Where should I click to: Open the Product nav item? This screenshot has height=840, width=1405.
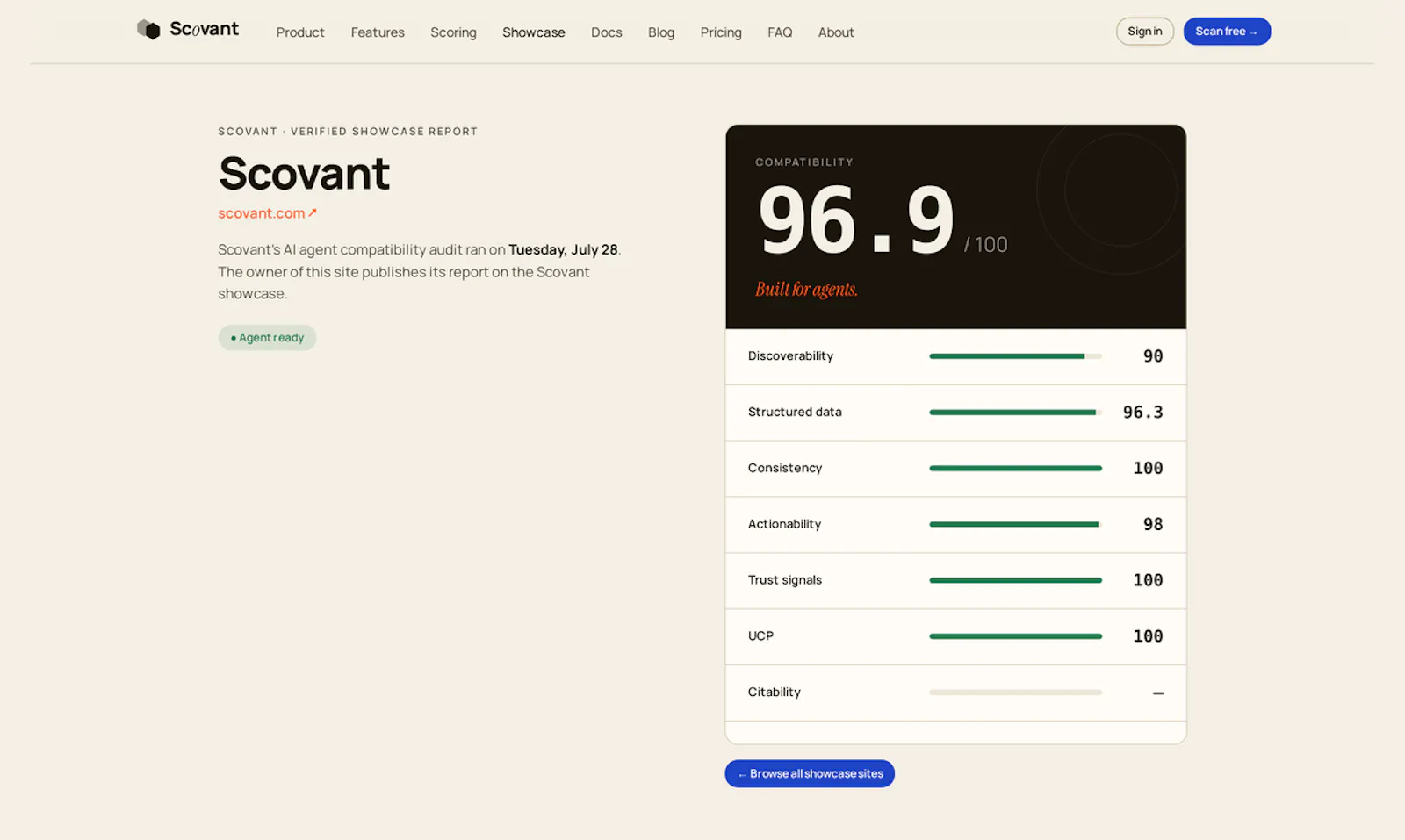coord(300,32)
